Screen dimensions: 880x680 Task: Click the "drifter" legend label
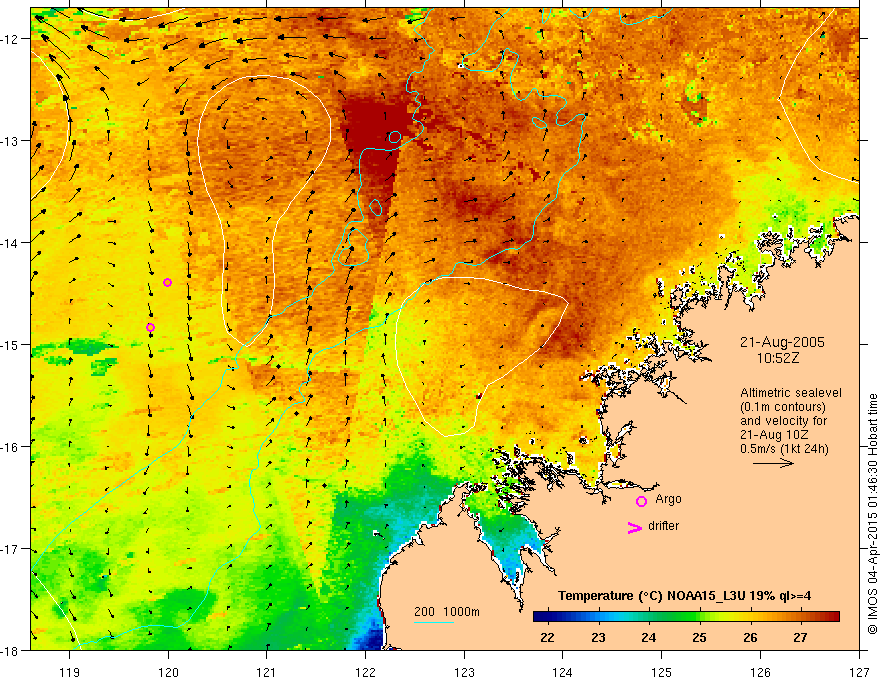tap(663, 526)
